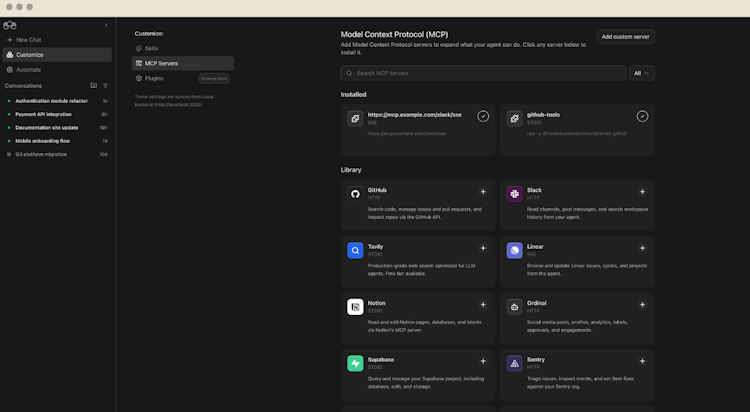This screenshot has height=412, width=750.
Task: Click the Sentry card title text
Action: tap(536, 359)
